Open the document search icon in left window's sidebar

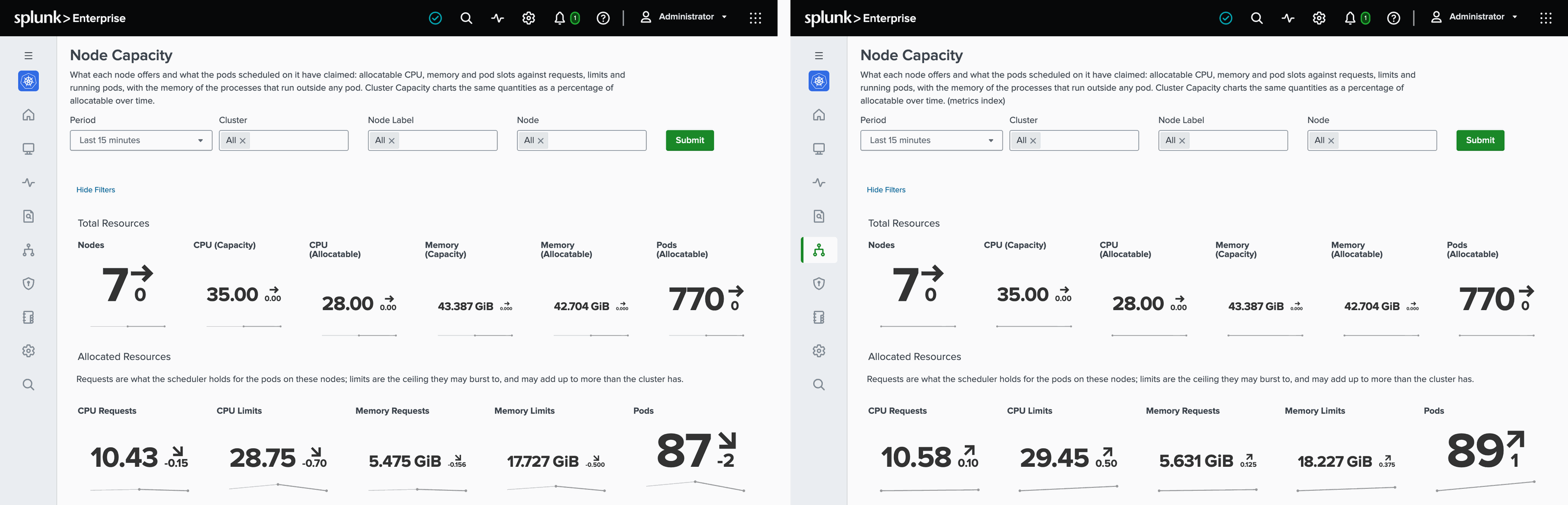click(x=28, y=216)
